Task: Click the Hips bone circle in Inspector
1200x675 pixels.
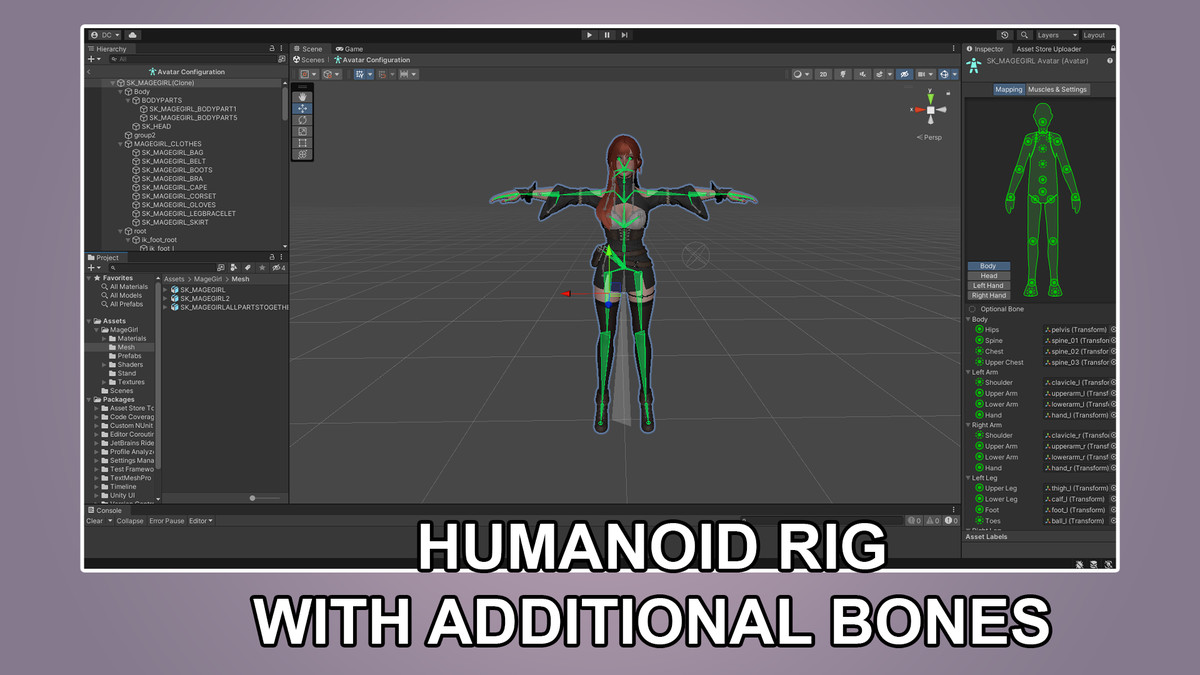Action: pyautogui.click(x=980, y=329)
